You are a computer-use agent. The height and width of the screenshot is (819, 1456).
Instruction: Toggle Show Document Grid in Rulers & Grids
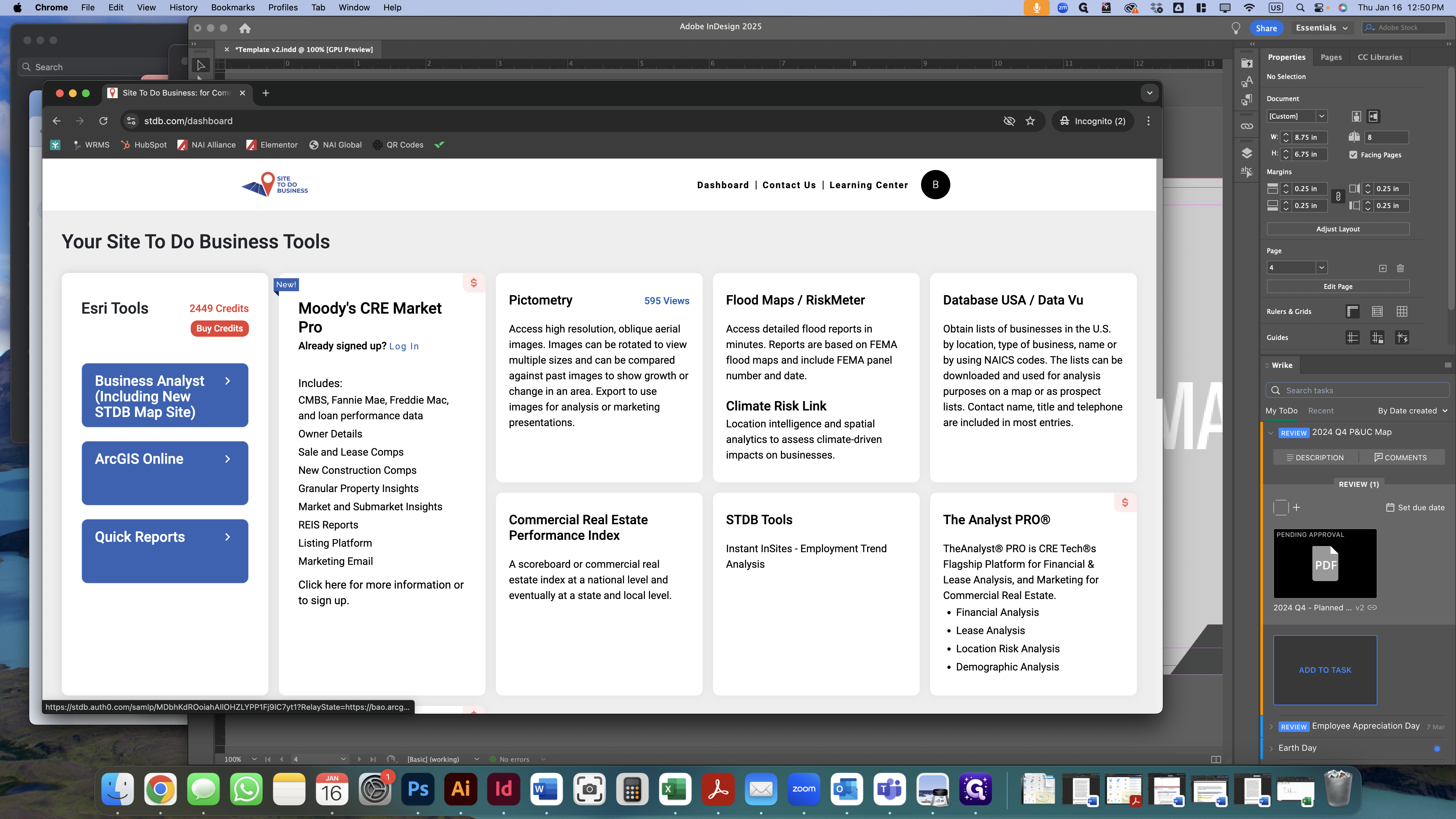[1402, 311]
